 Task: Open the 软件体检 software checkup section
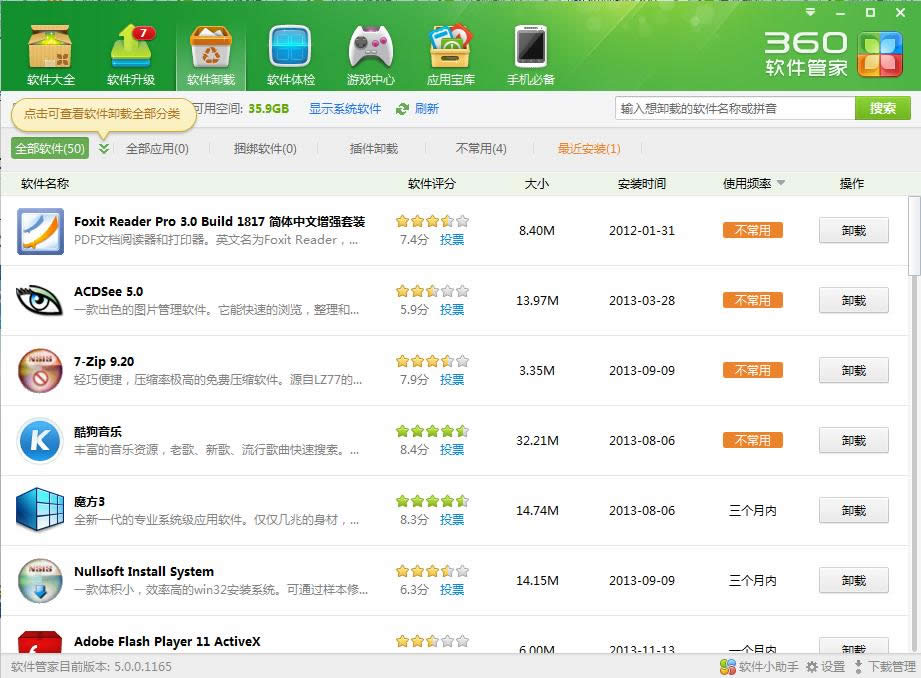[x=290, y=55]
